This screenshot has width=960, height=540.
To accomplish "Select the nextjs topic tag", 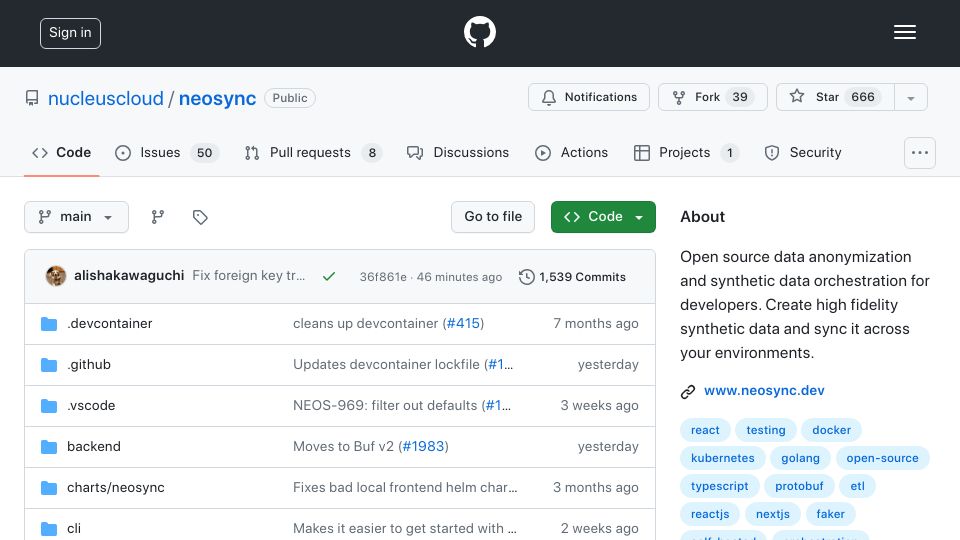I will point(773,514).
